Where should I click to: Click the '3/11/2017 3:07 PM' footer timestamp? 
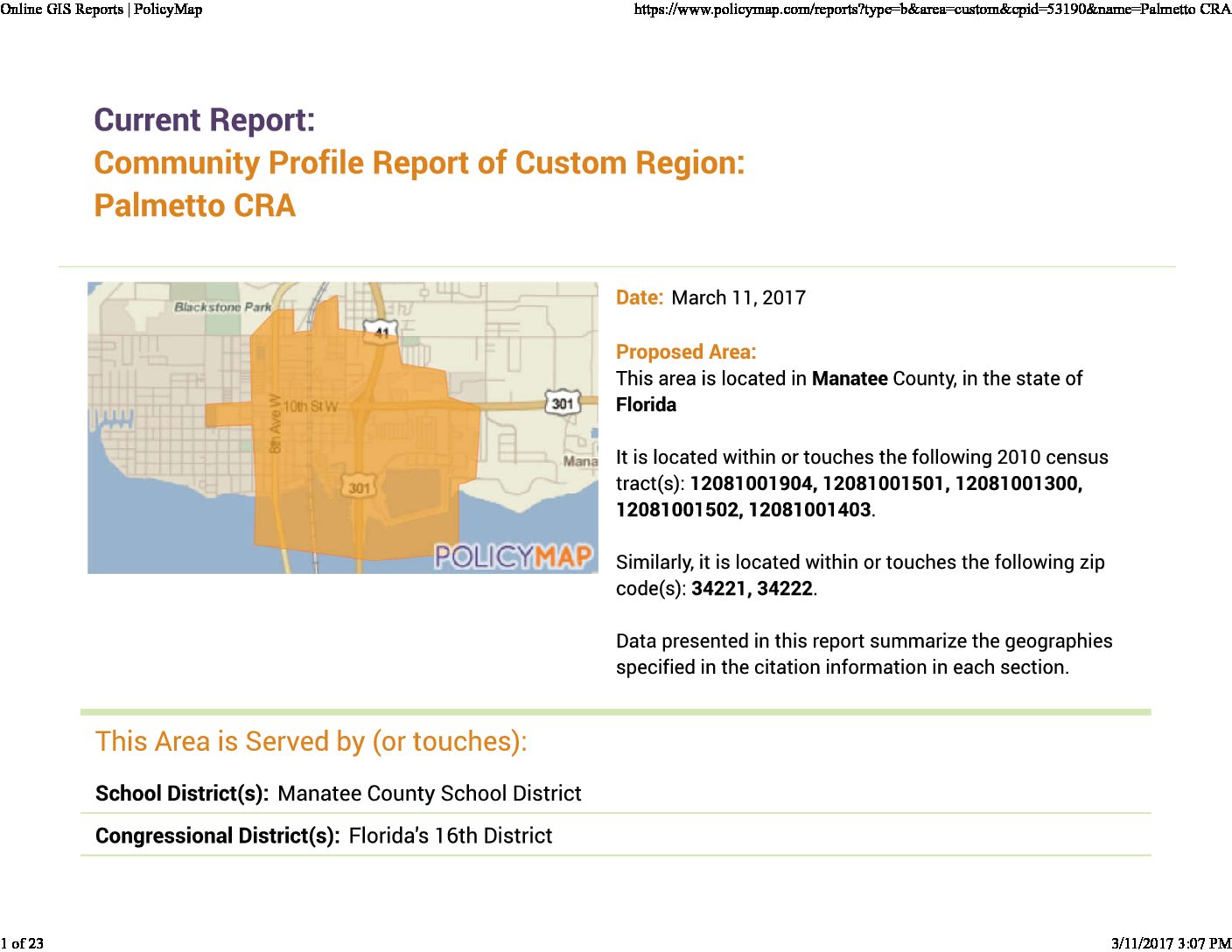pyautogui.click(x=1172, y=943)
